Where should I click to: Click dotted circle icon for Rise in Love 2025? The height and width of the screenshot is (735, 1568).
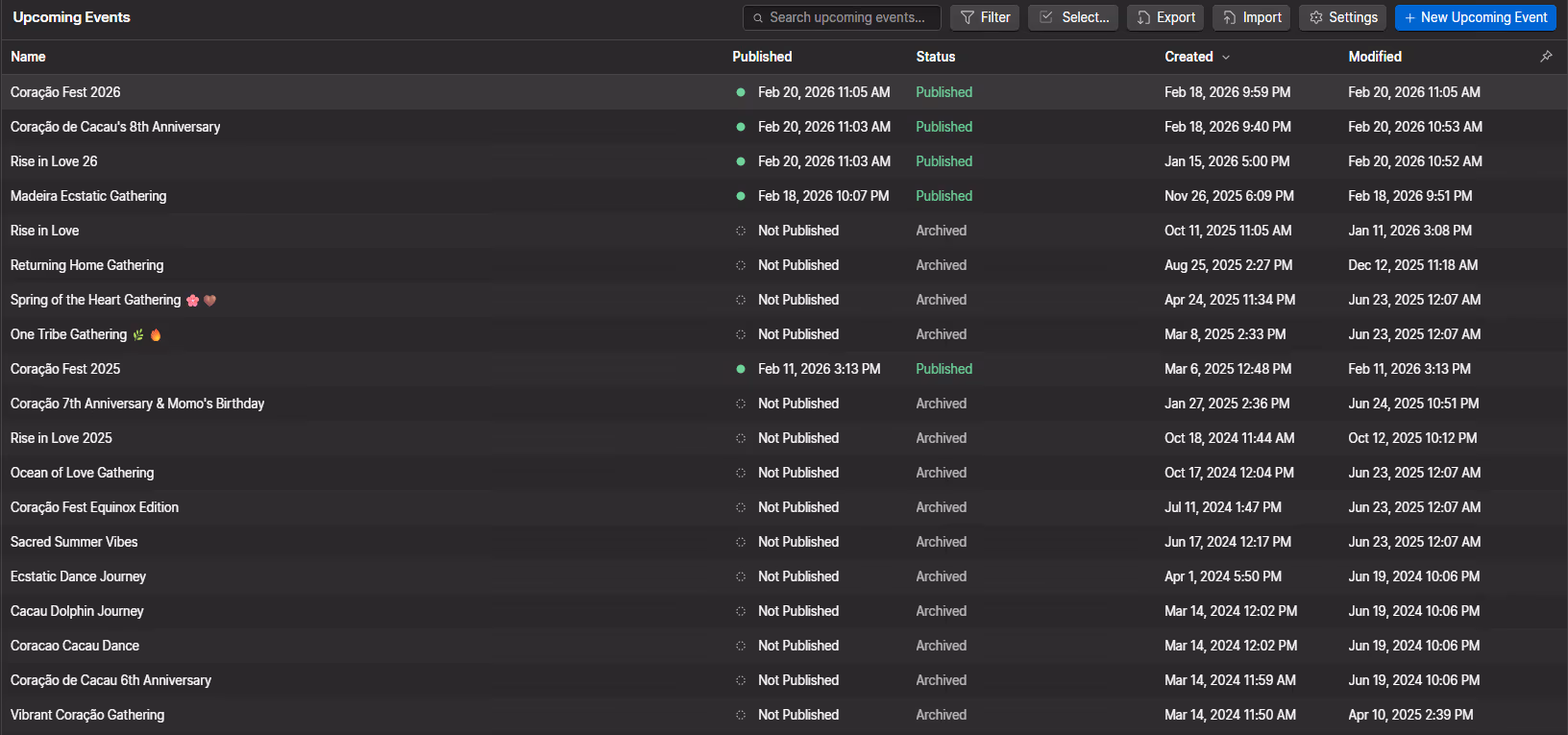[x=741, y=438]
